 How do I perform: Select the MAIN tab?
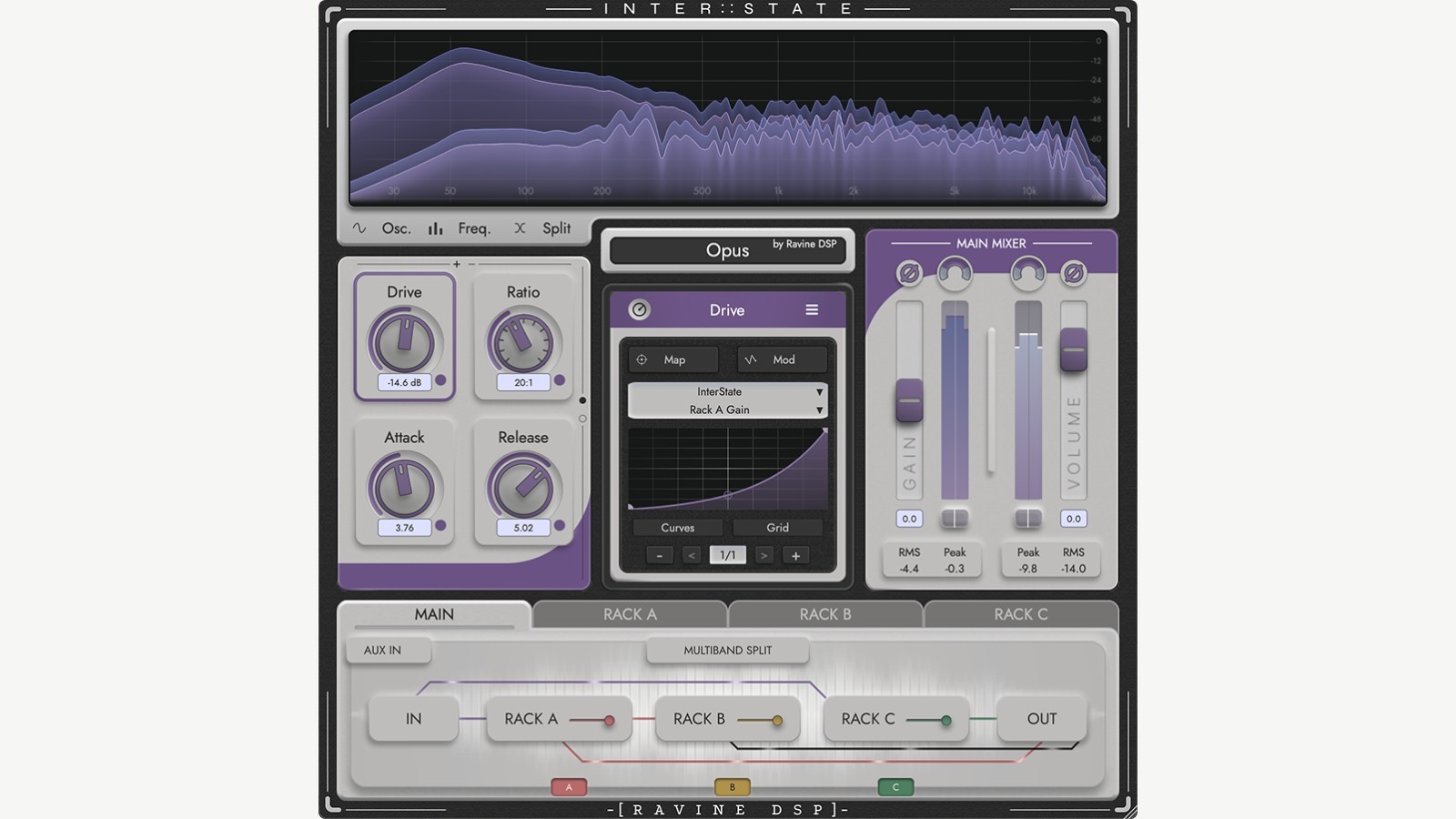434,614
